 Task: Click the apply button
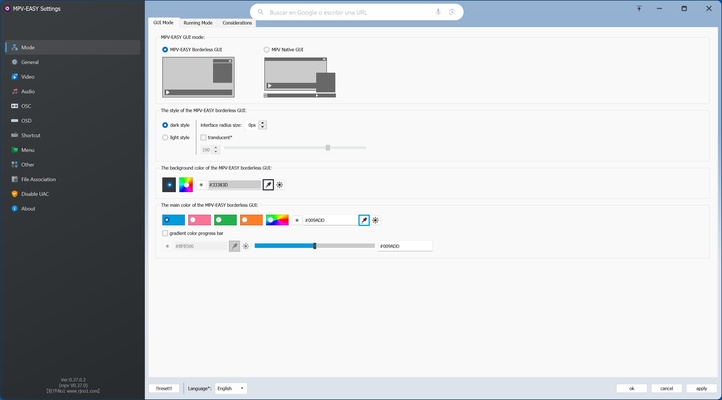(x=701, y=388)
